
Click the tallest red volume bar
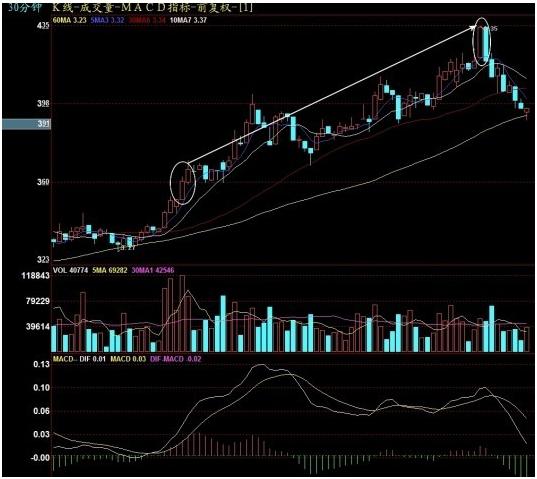pos(182,313)
